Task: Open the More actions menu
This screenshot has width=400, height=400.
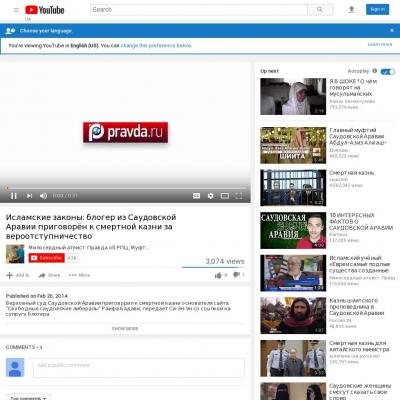Action: (x=80, y=275)
